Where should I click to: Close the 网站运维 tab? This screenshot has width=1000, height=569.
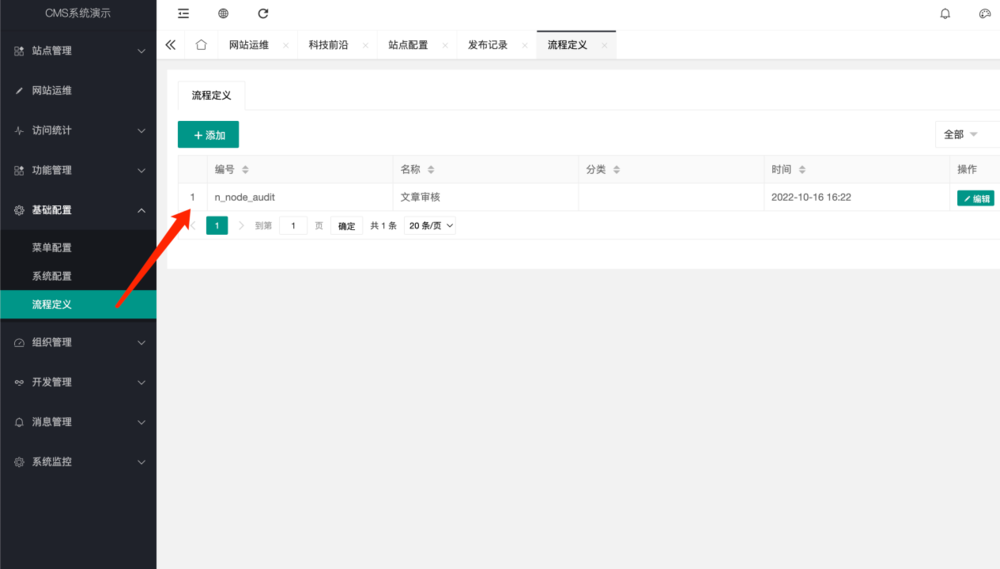click(x=286, y=46)
